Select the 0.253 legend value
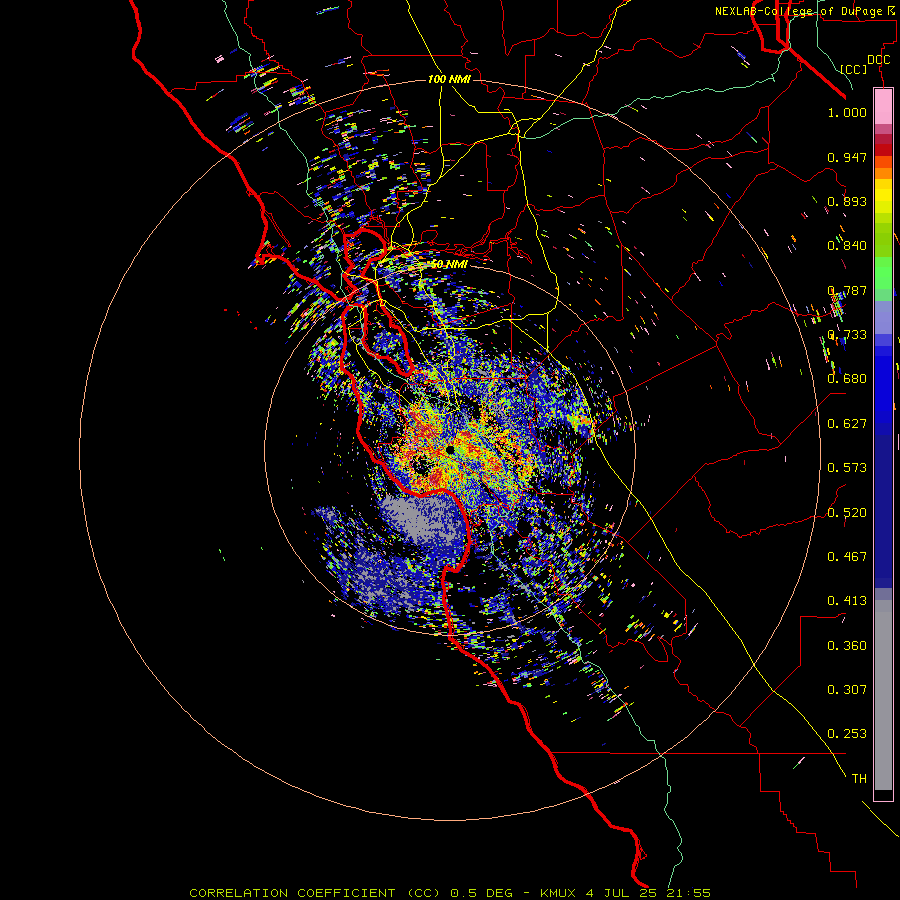 coord(847,734)
